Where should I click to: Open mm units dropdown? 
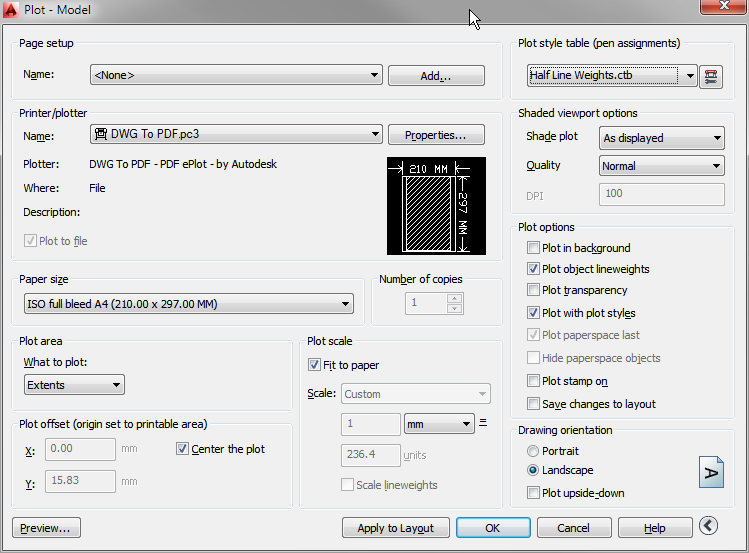pyautogui.click(x=439, y=424)
